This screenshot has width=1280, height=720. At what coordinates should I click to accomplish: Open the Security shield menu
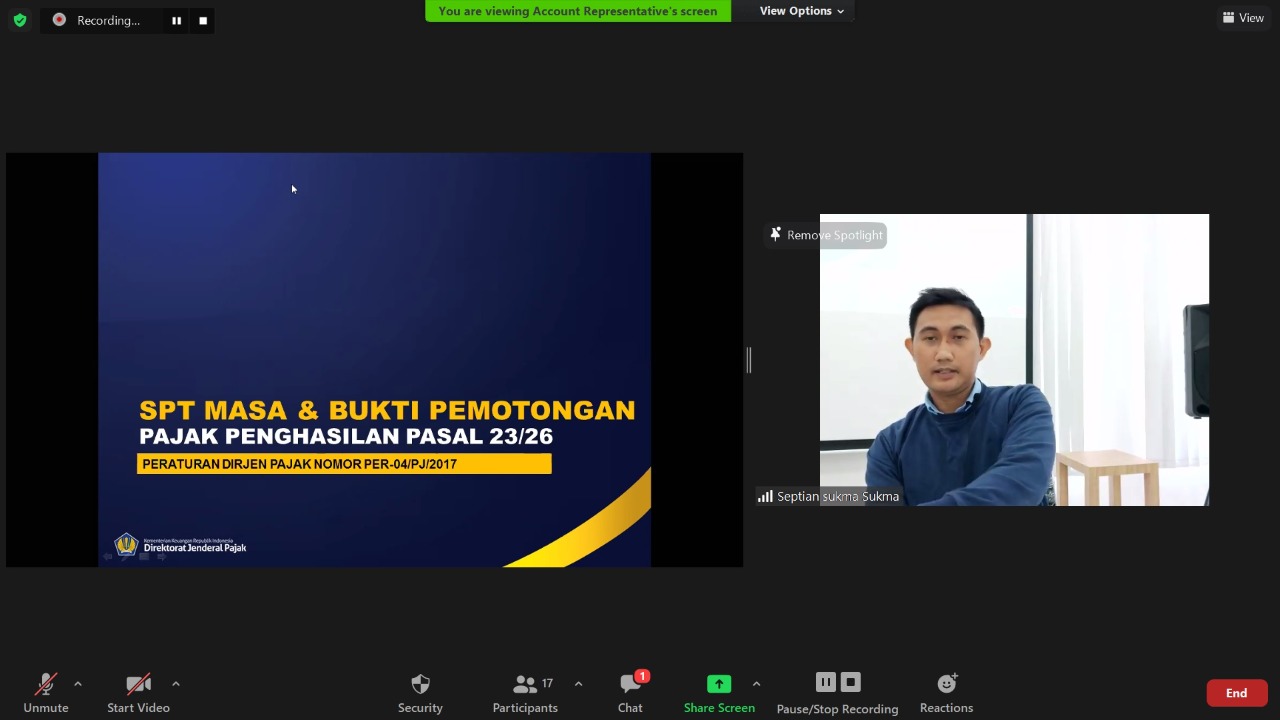pos(420,692)
